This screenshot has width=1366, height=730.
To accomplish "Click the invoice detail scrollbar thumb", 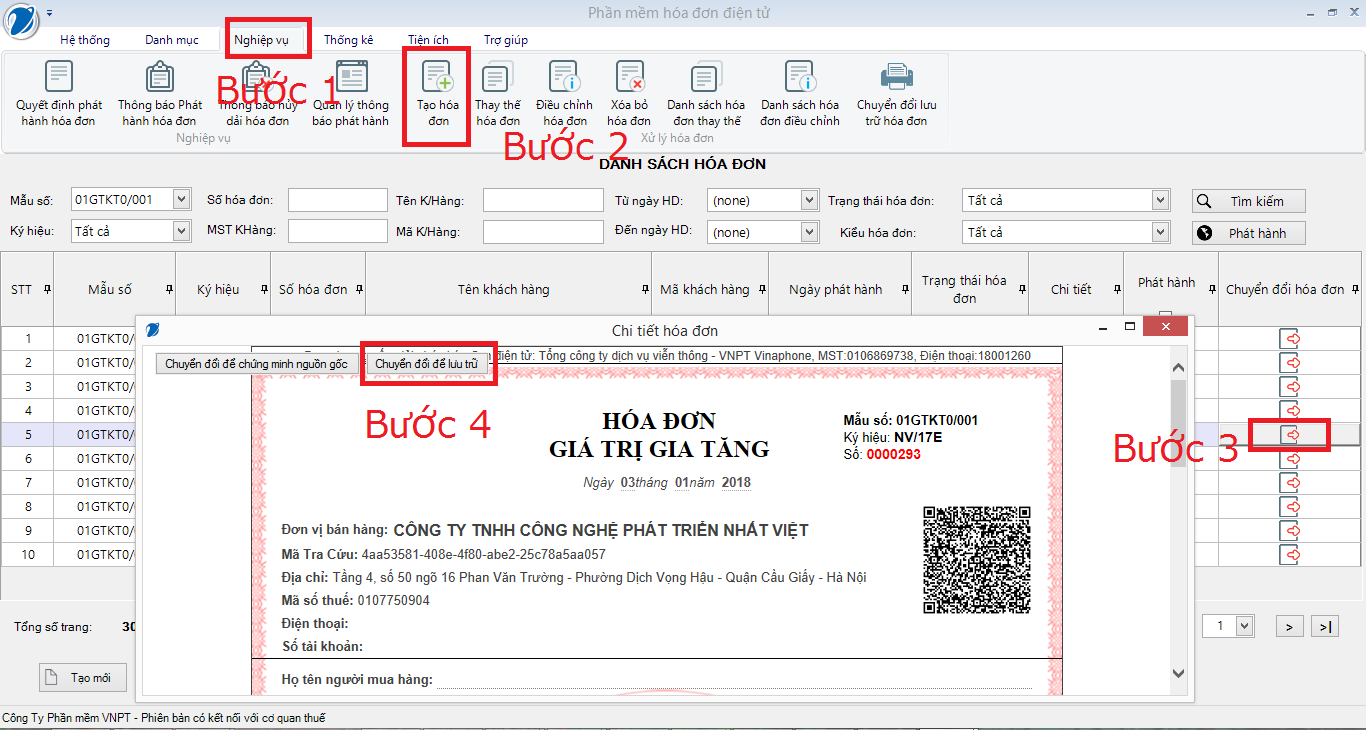I will point(1178,423).
